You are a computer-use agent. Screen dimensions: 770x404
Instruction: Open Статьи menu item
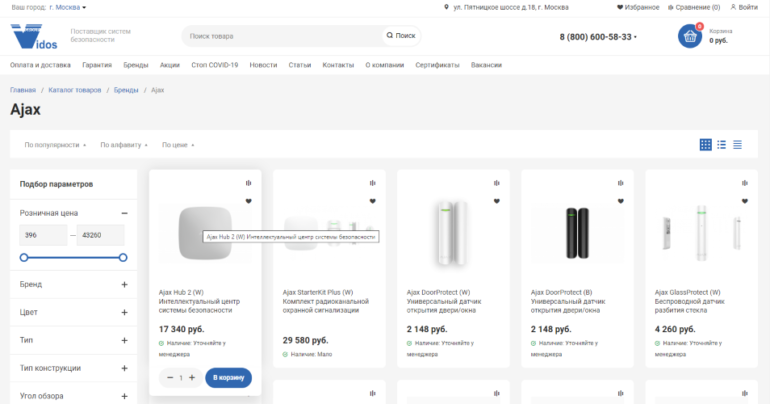tap(300, 65)
